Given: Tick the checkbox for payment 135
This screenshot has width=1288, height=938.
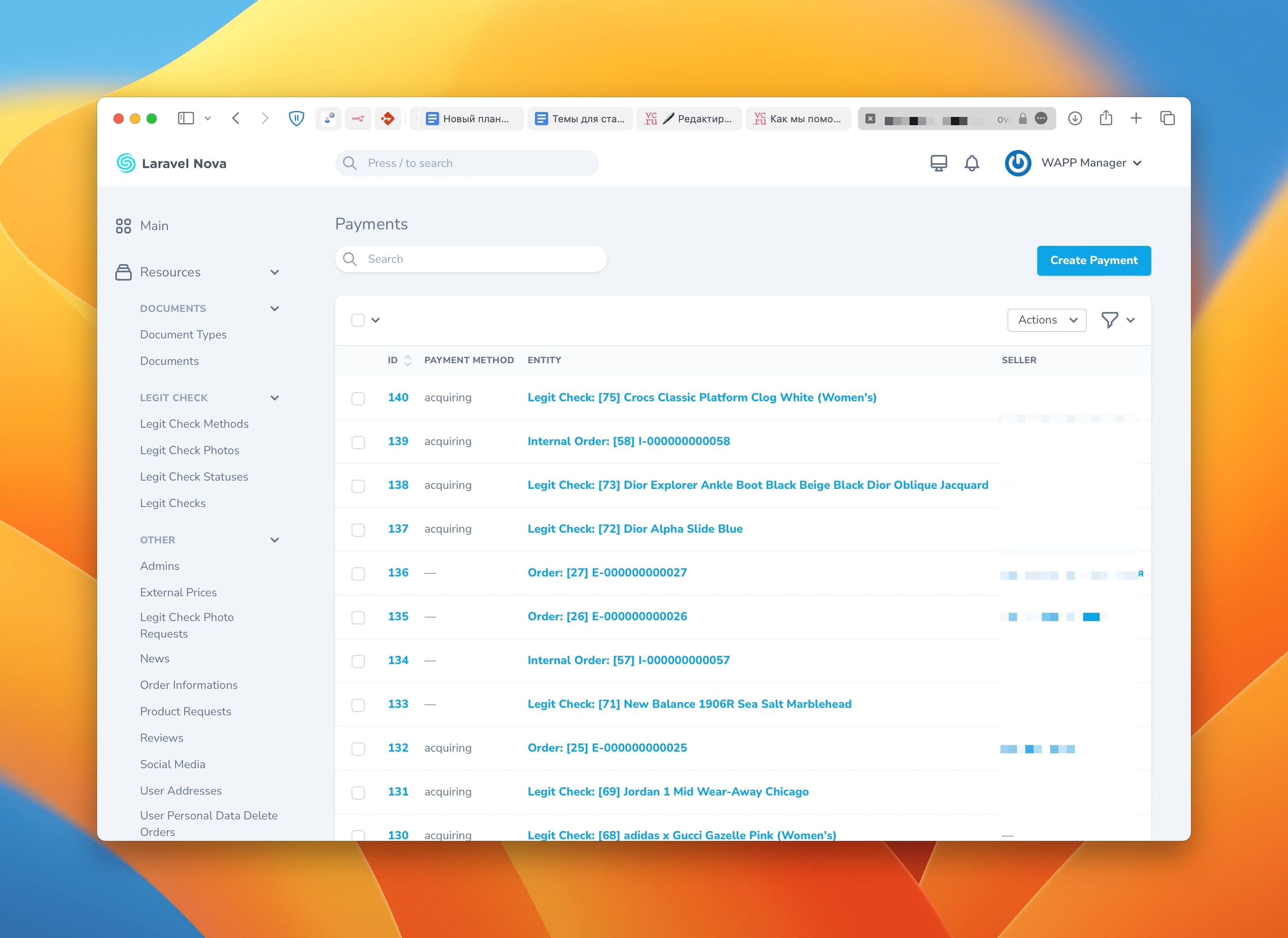Looking at the screenshot, I should click(x=358, y=617).
